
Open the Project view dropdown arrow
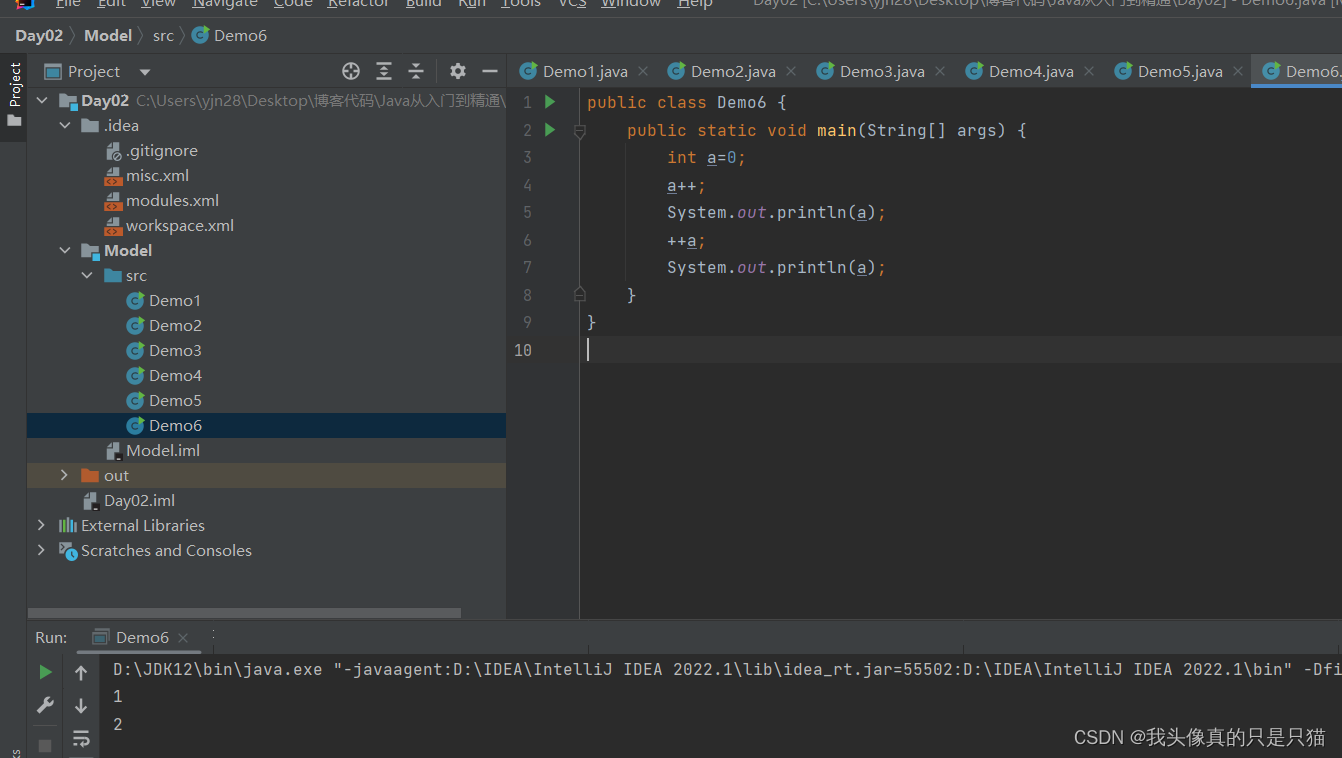(x=145, y=72)
